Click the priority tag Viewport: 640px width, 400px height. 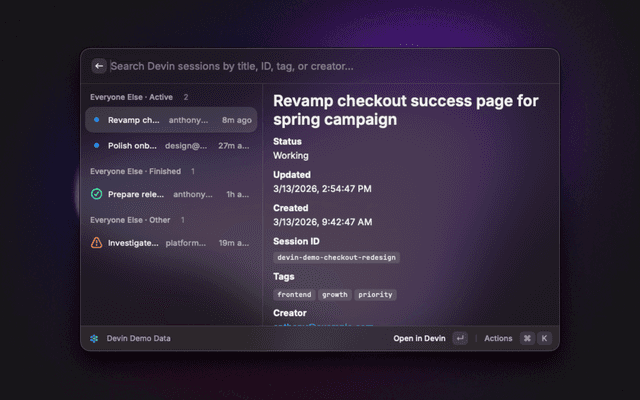click(375, 295)
